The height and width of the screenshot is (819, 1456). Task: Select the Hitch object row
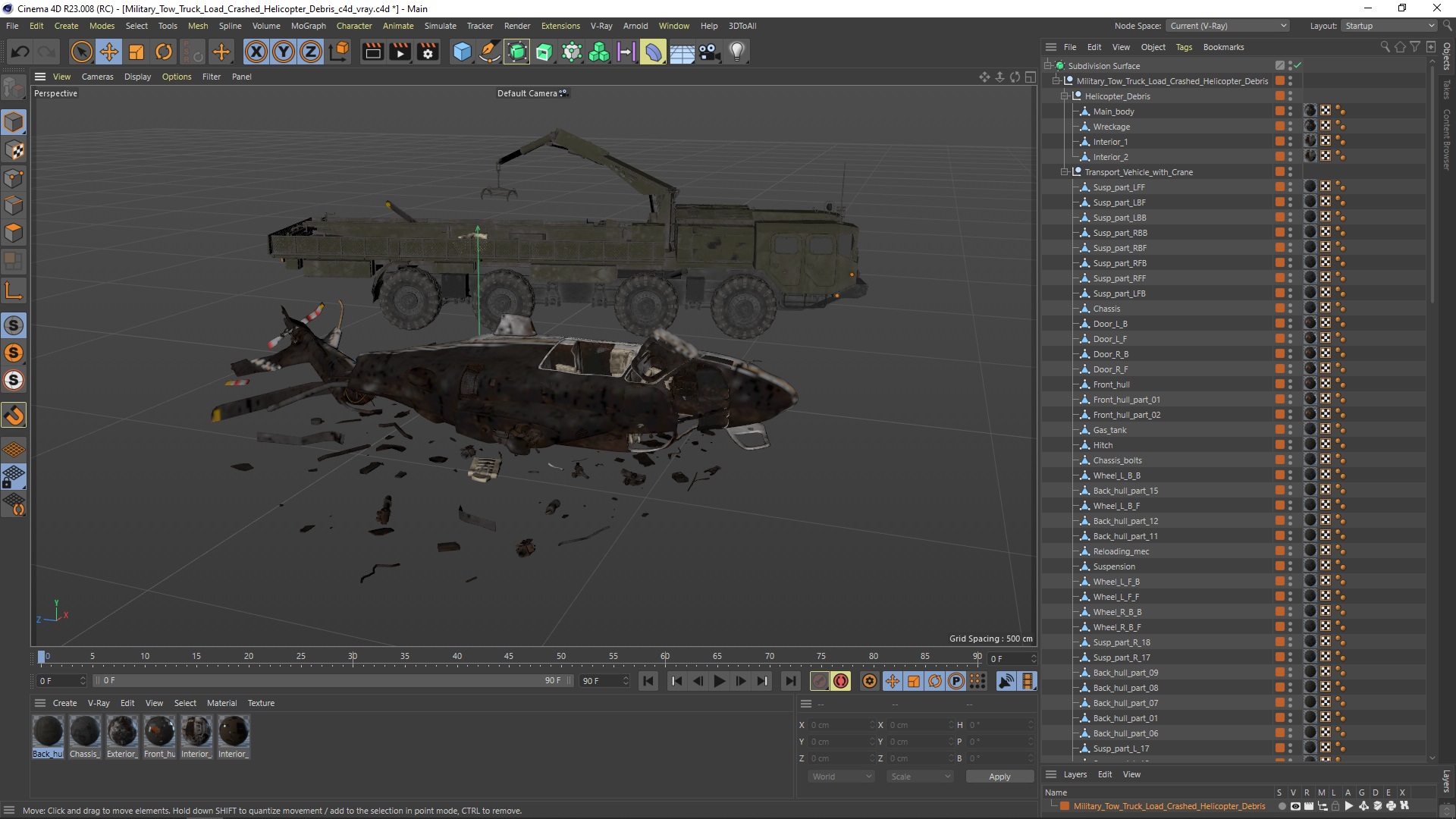(x=1103, y=445)
